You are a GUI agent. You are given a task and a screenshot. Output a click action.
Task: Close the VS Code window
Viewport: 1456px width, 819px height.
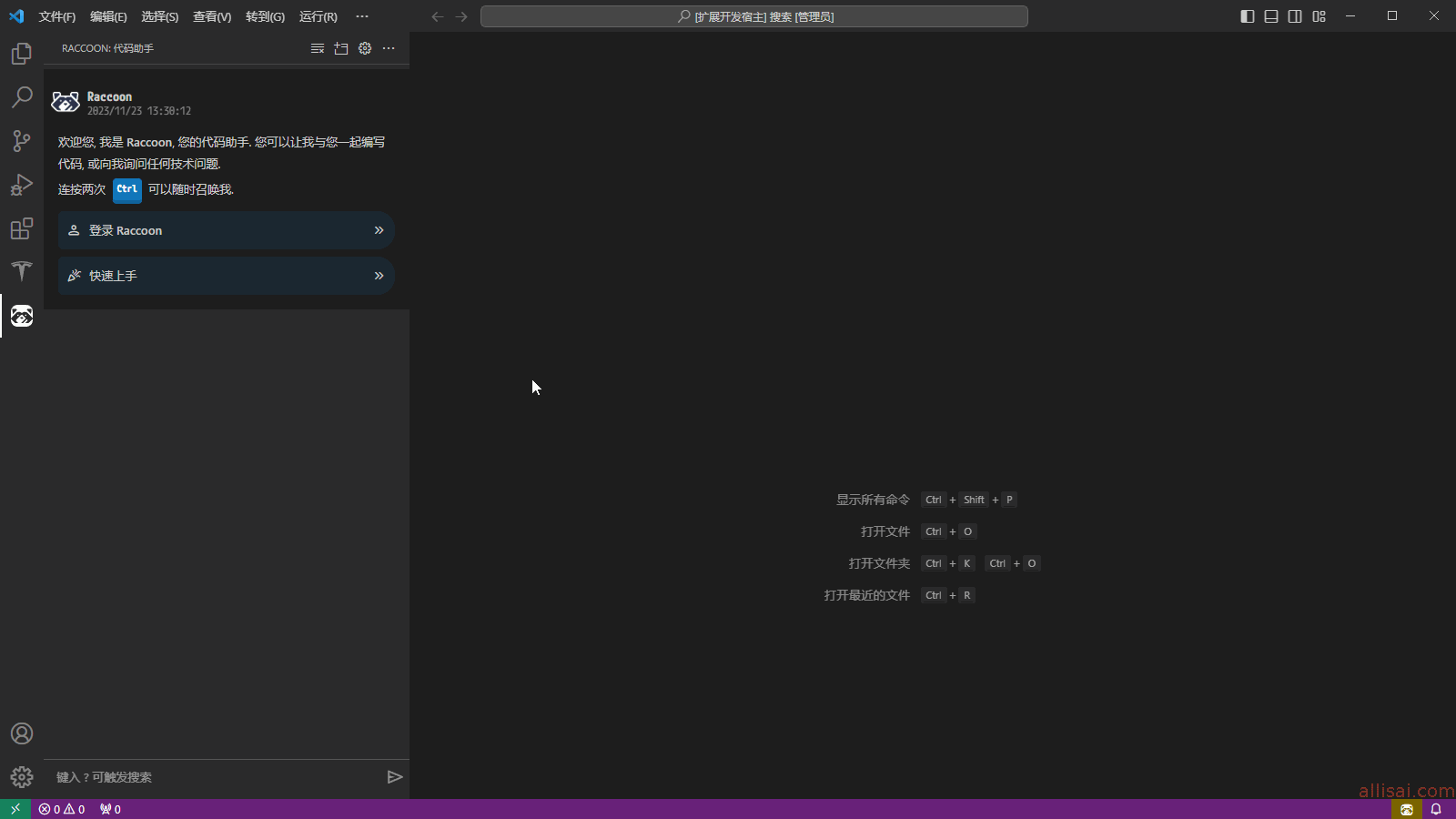(x=1434, y=16)
